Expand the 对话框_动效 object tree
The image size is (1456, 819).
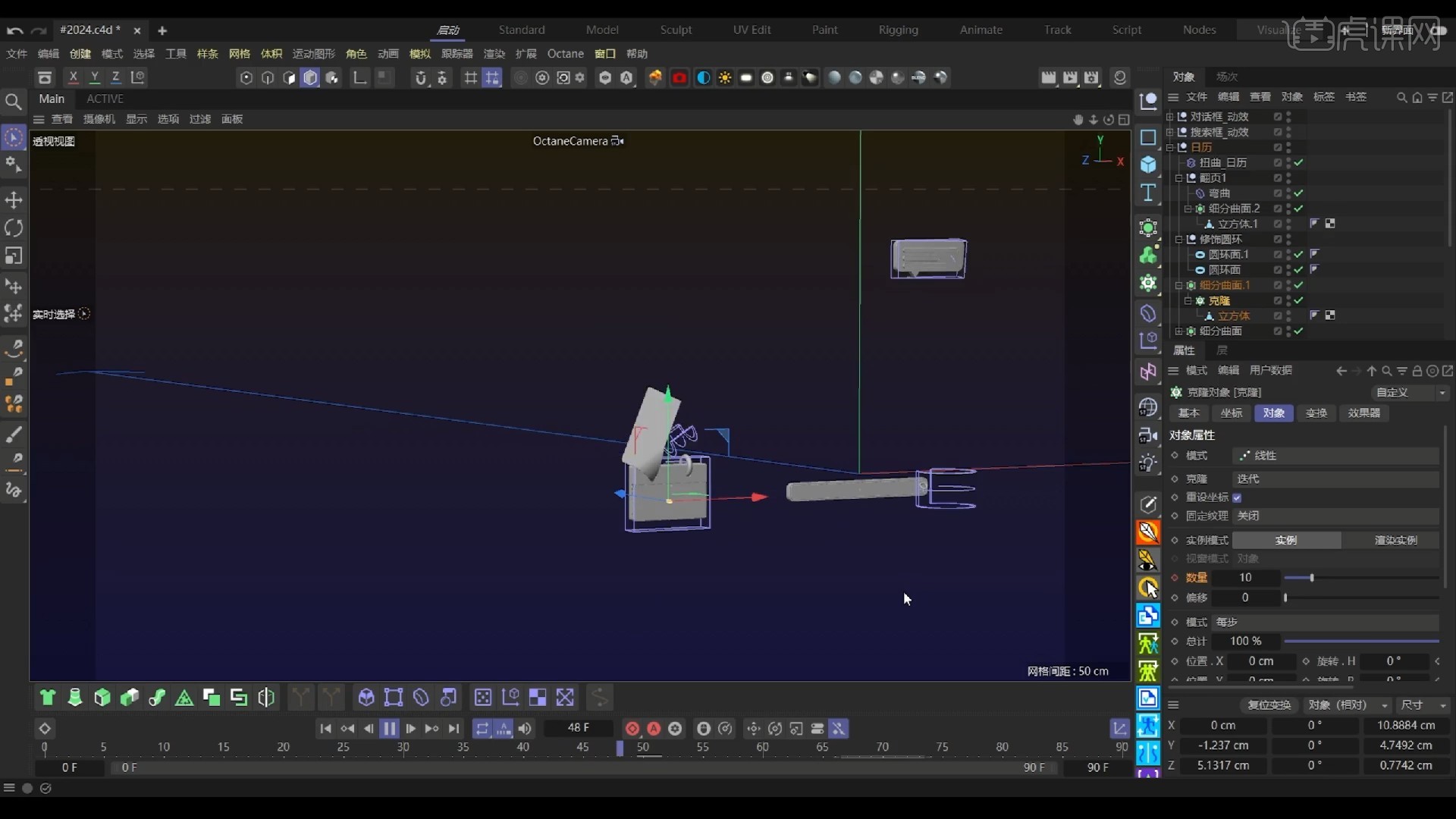(1169, 117)
